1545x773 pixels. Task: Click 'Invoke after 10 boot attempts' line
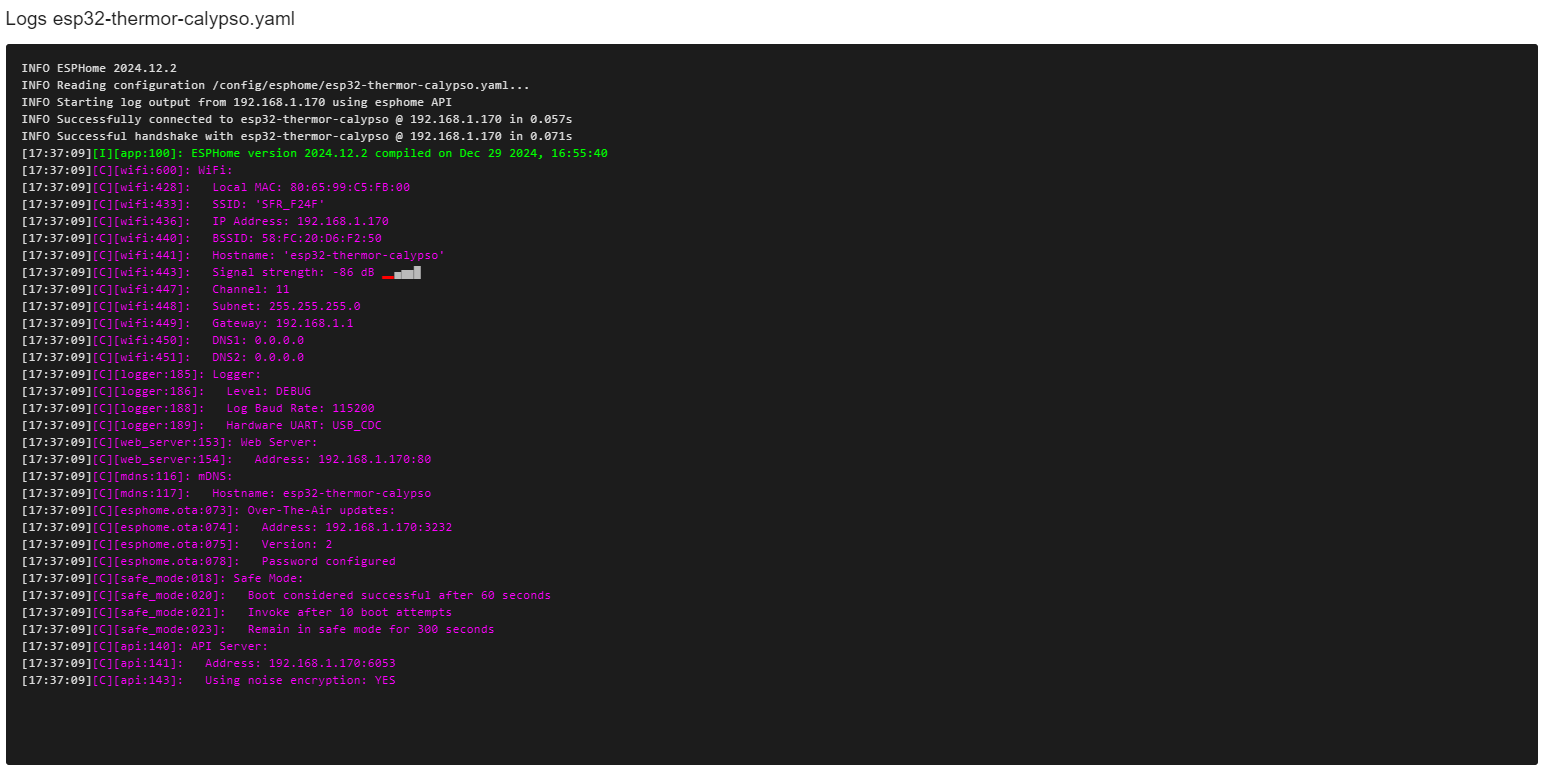click(237, 612)
